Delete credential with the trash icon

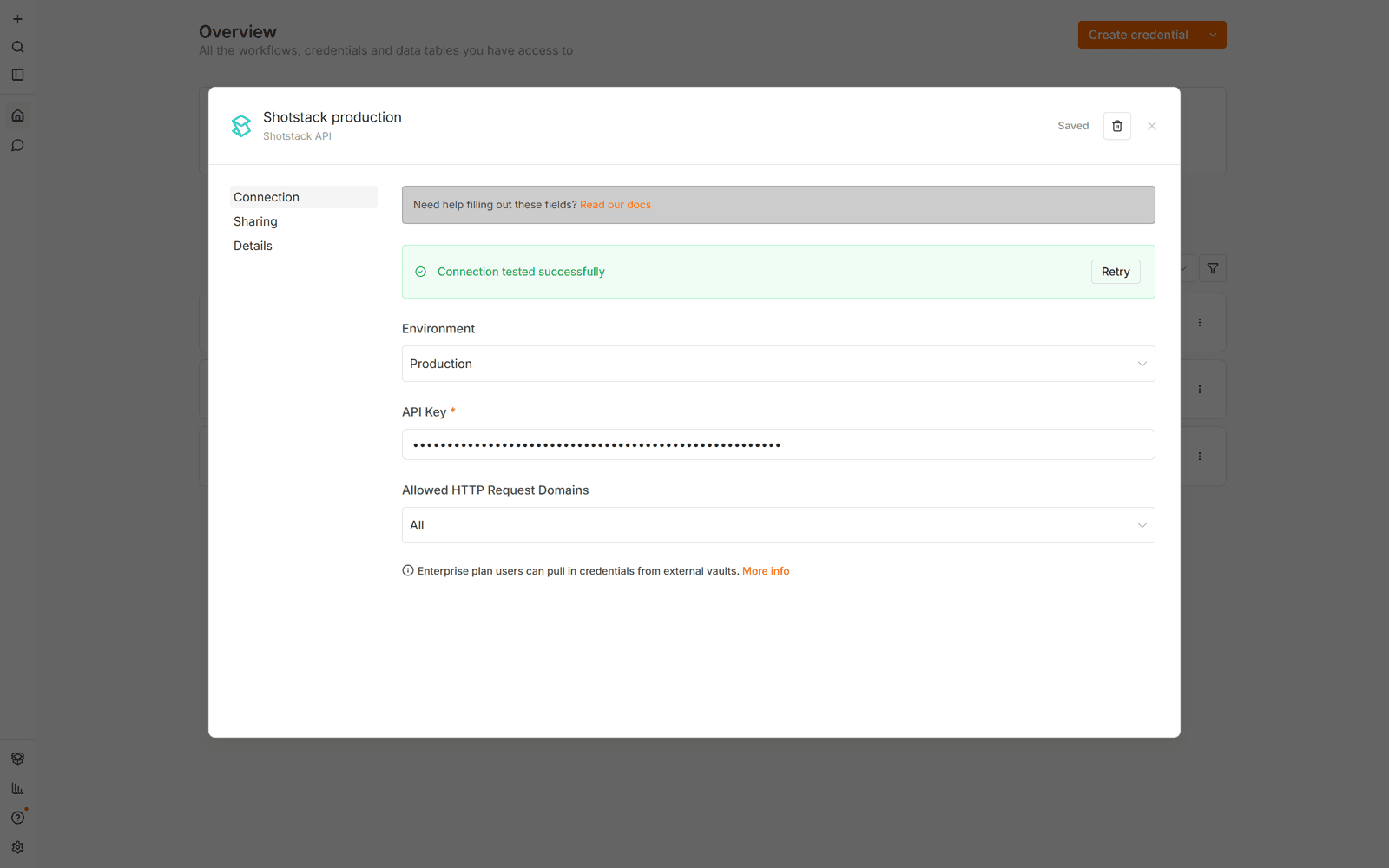pyautogui.click(x=1117, y=126)
